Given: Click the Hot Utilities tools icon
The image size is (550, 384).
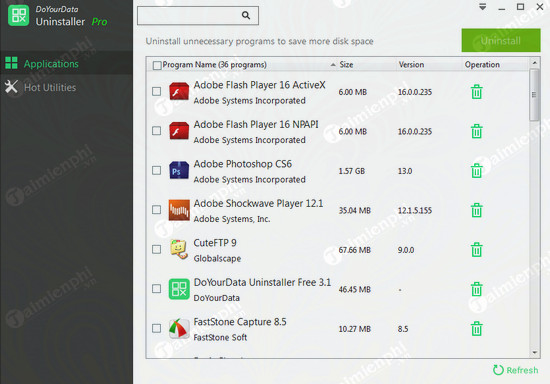Looking at the screenshot, I should coord(11,87).
